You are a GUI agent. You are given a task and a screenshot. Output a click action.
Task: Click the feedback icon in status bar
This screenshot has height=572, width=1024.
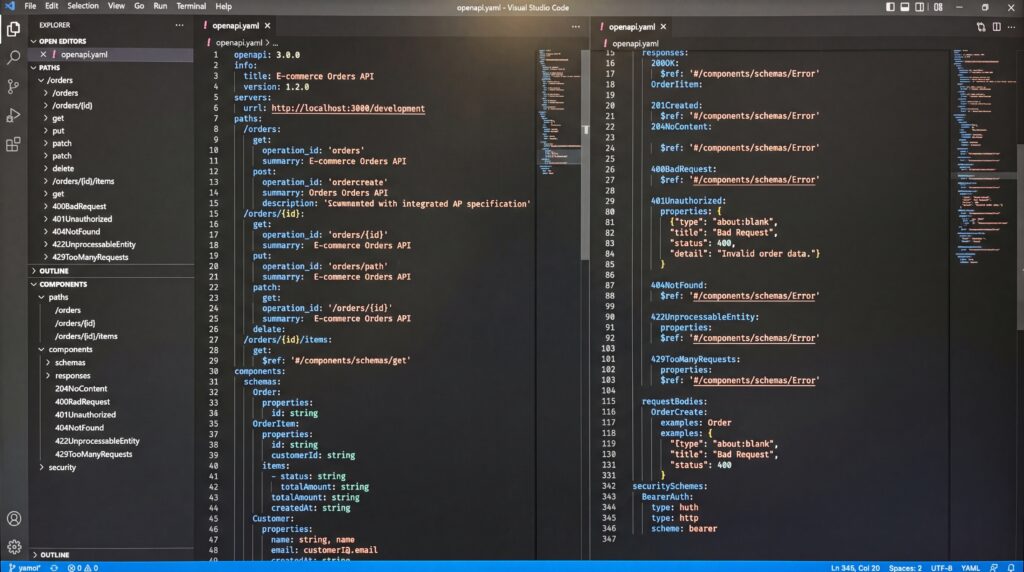[x=994, y=567]
